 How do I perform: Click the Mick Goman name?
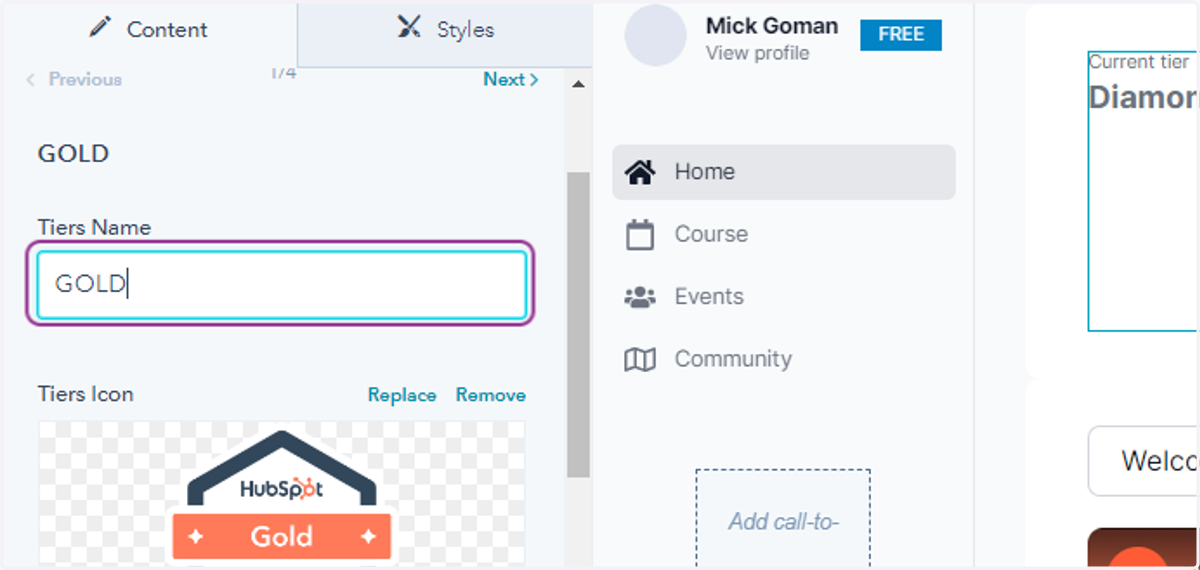click(x=771, y=26)
